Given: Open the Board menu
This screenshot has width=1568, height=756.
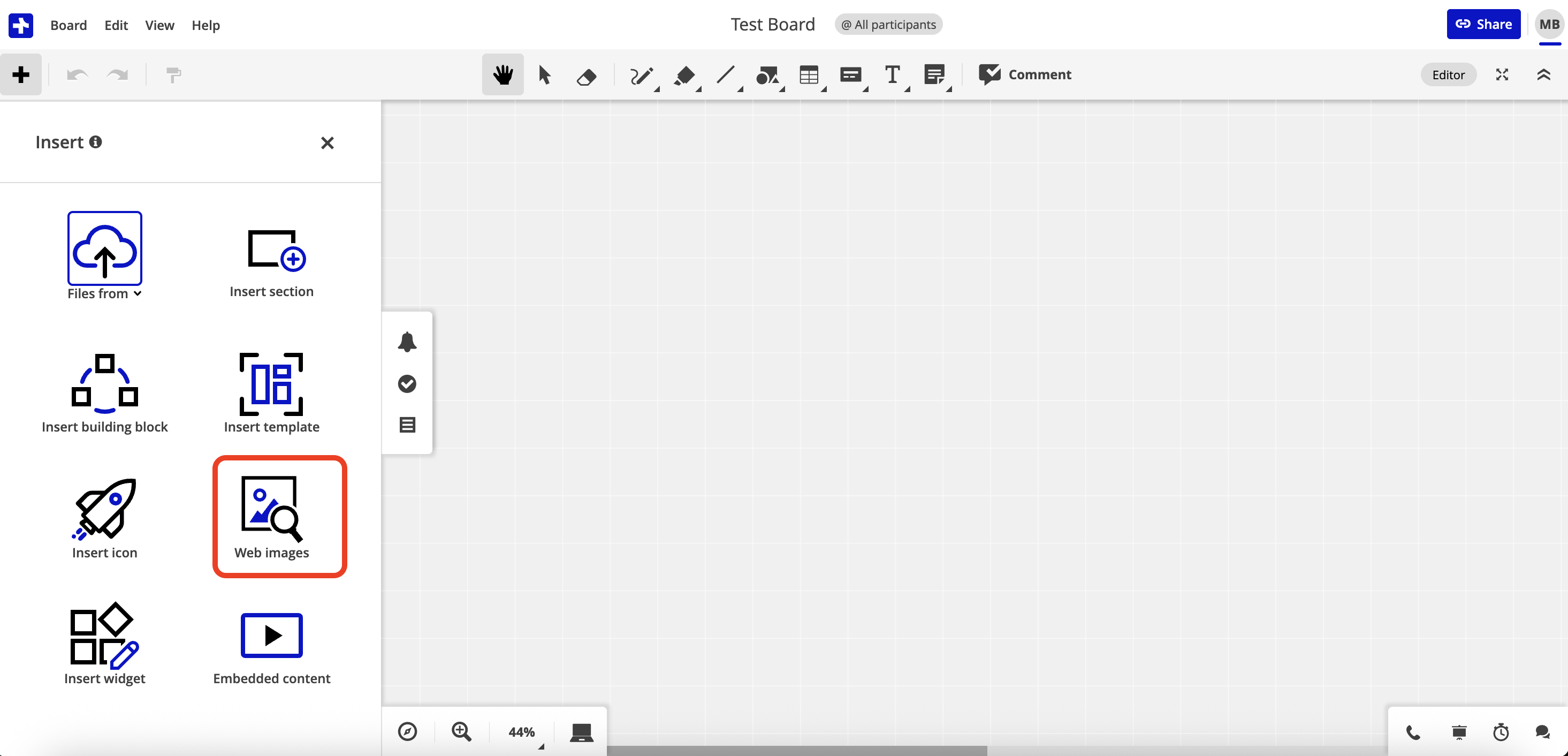Looking at the screenshot, I should pyautogui.click(x=68, y=25).
